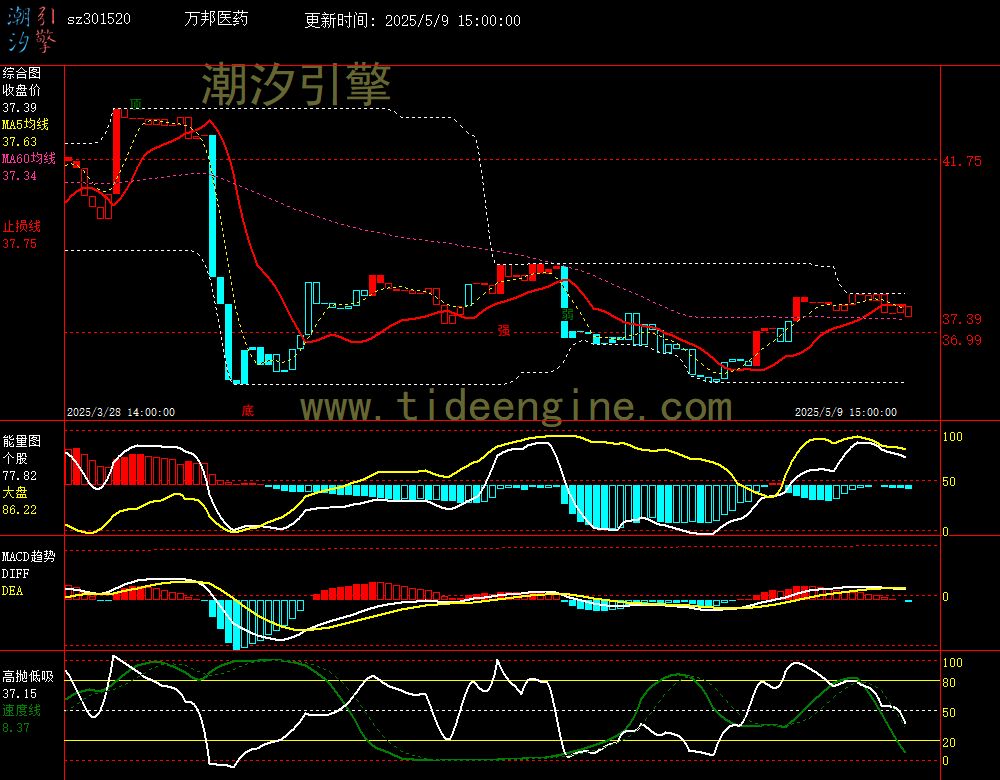Click the stop-loss value 37.75
1000x780 pixels.
coord(19,244)
